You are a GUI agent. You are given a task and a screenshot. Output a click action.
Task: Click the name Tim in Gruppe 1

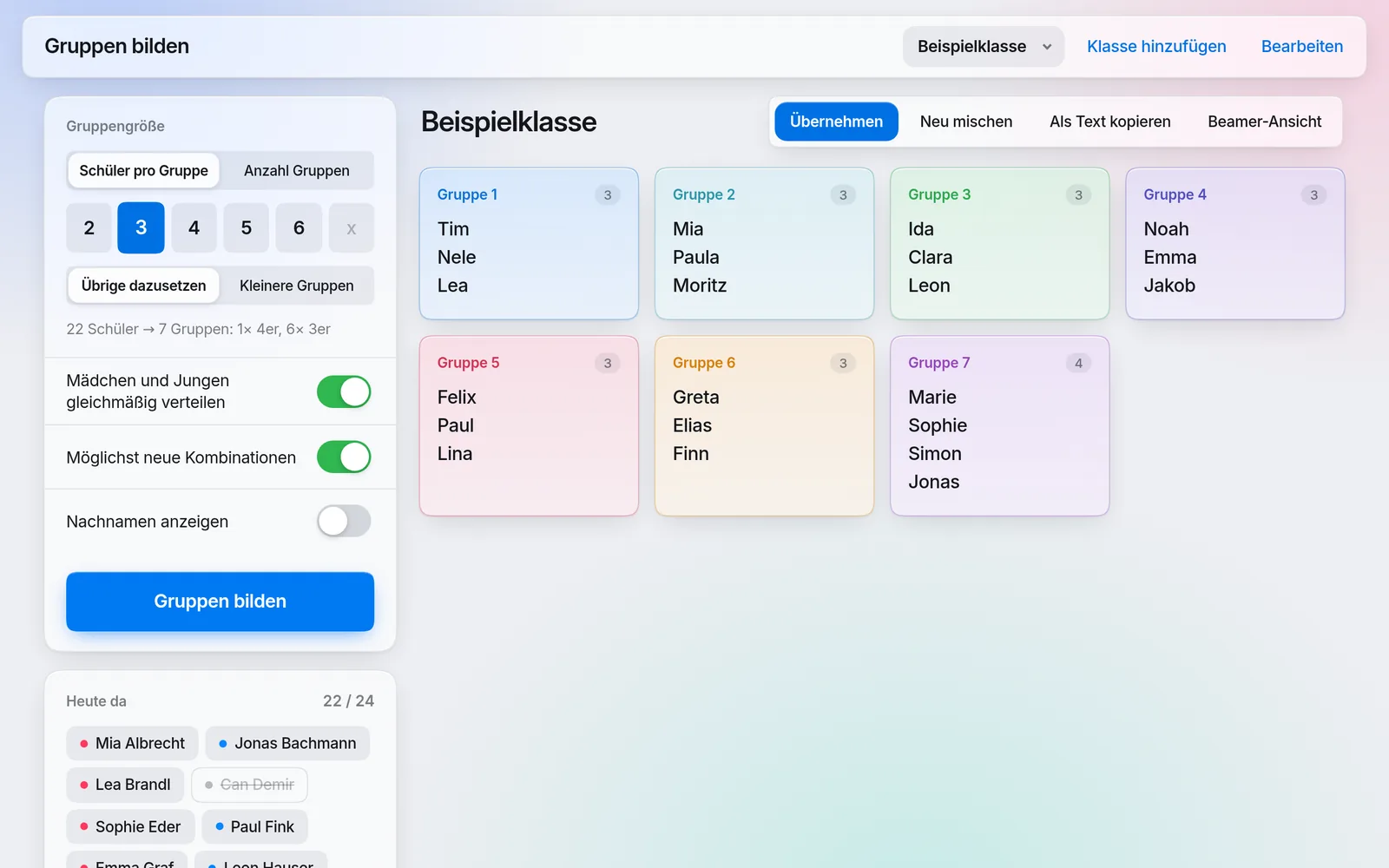453,229
